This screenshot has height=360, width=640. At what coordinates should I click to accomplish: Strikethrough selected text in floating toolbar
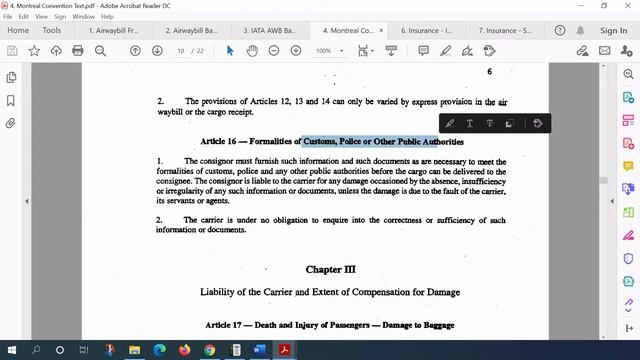(489, 123)
